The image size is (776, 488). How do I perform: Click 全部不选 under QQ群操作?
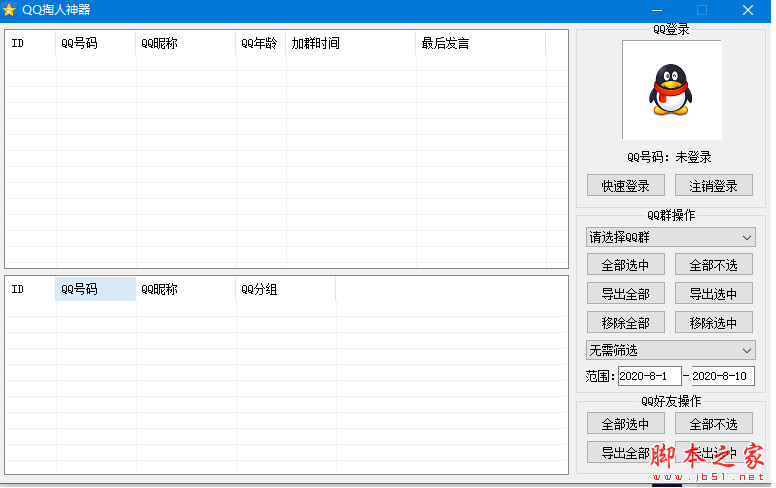coord(713,265)
